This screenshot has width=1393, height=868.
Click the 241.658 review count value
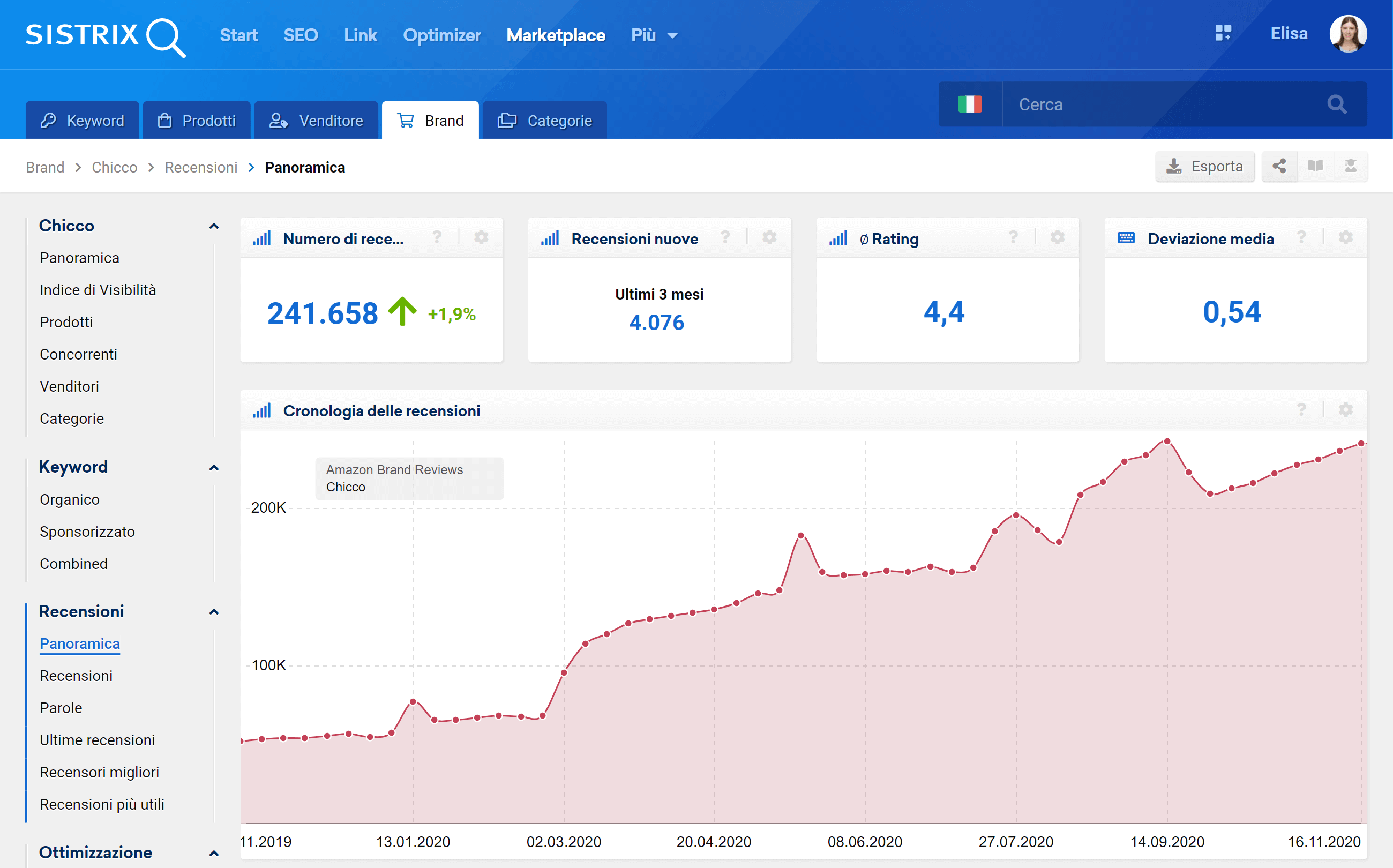323,313
